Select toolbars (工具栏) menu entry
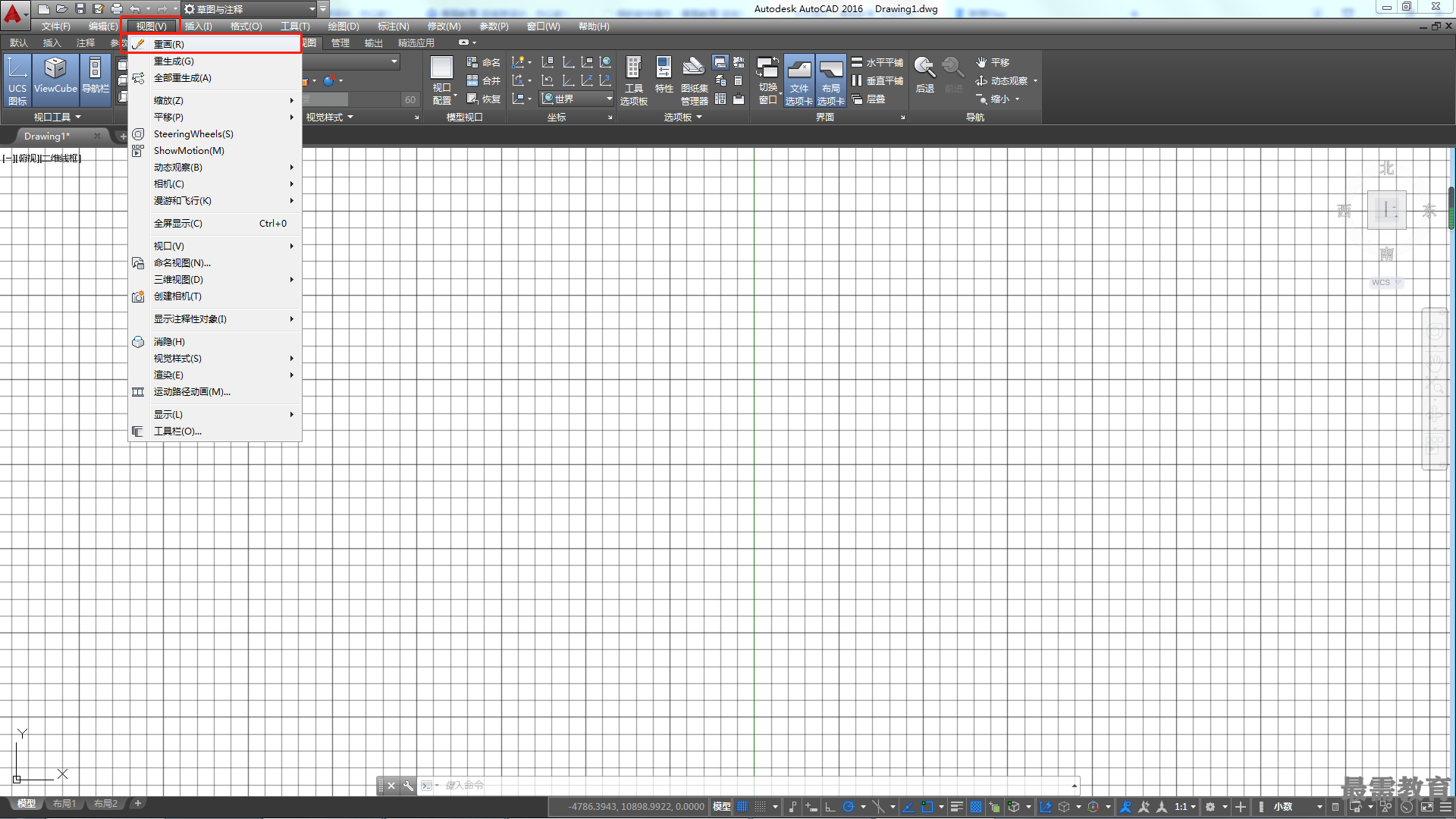The height and width of the screenshot is (819, 1456). [x=215, y=431]
